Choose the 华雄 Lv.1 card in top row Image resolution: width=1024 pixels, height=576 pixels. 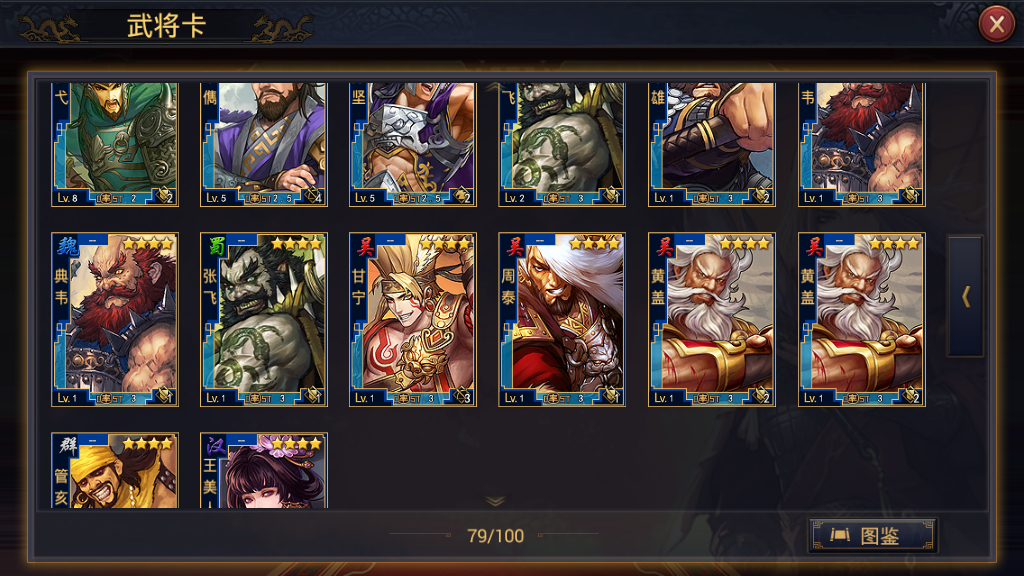coord(711,144)
